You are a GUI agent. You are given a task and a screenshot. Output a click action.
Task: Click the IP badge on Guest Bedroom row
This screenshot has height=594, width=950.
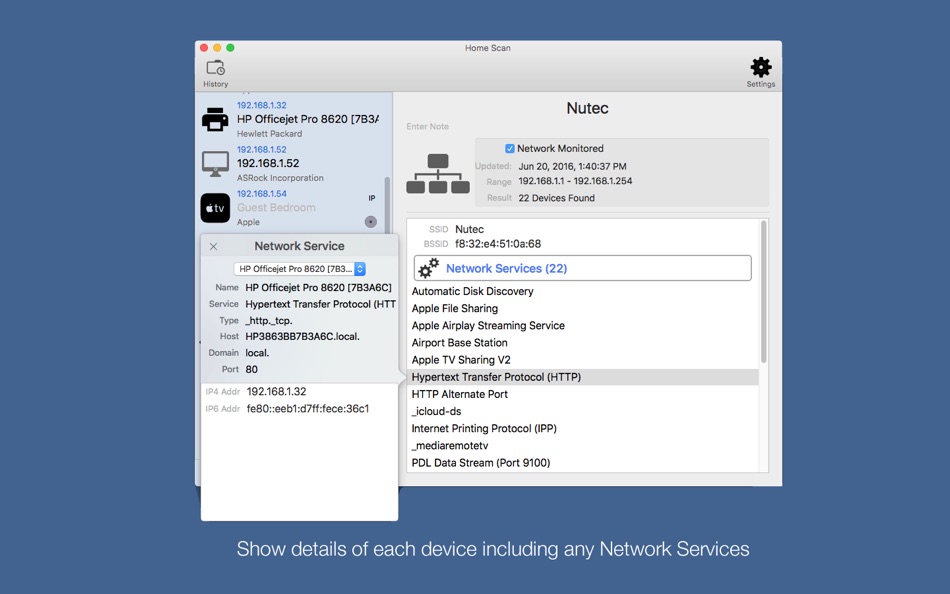[371, 198]
